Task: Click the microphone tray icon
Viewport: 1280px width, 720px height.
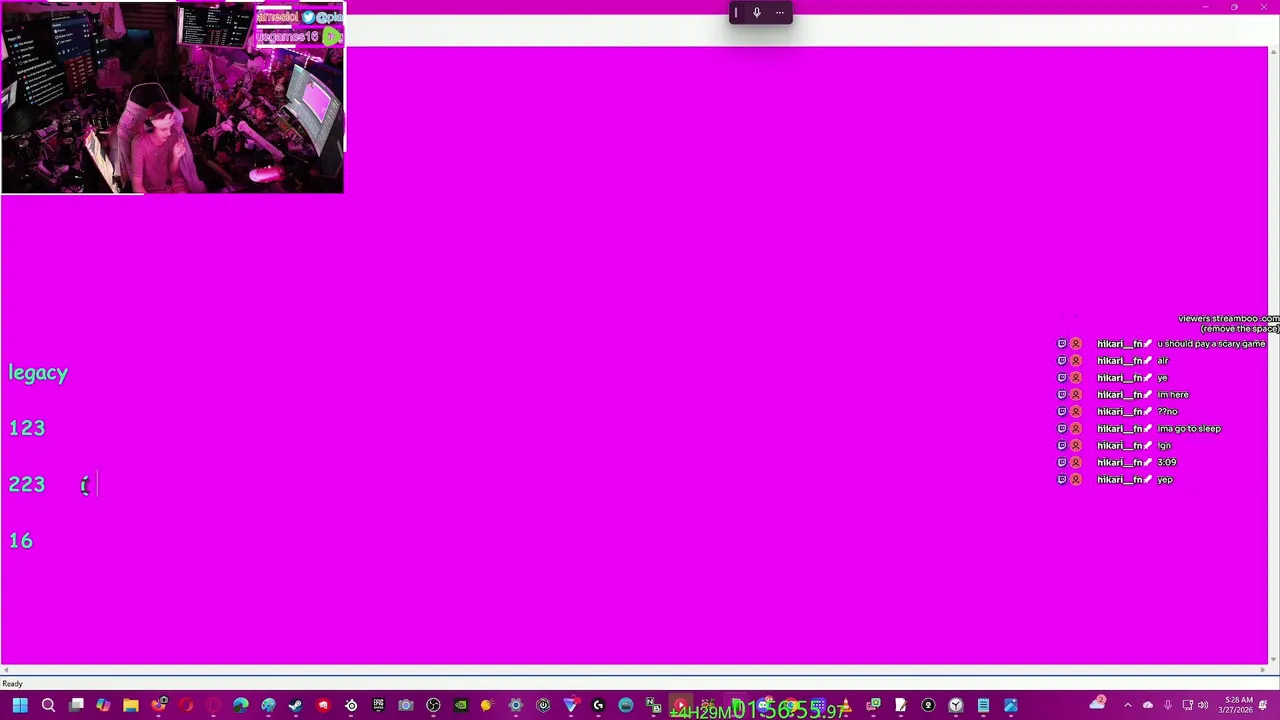Action: pyautogui.click(x=1167, y=706)
